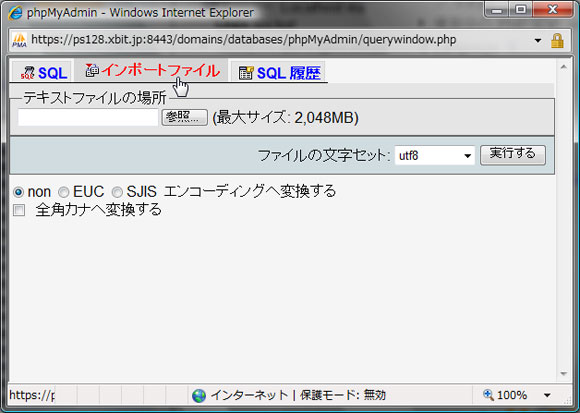Click the Internet Explorer logo icon

click(x=16, y=13)
